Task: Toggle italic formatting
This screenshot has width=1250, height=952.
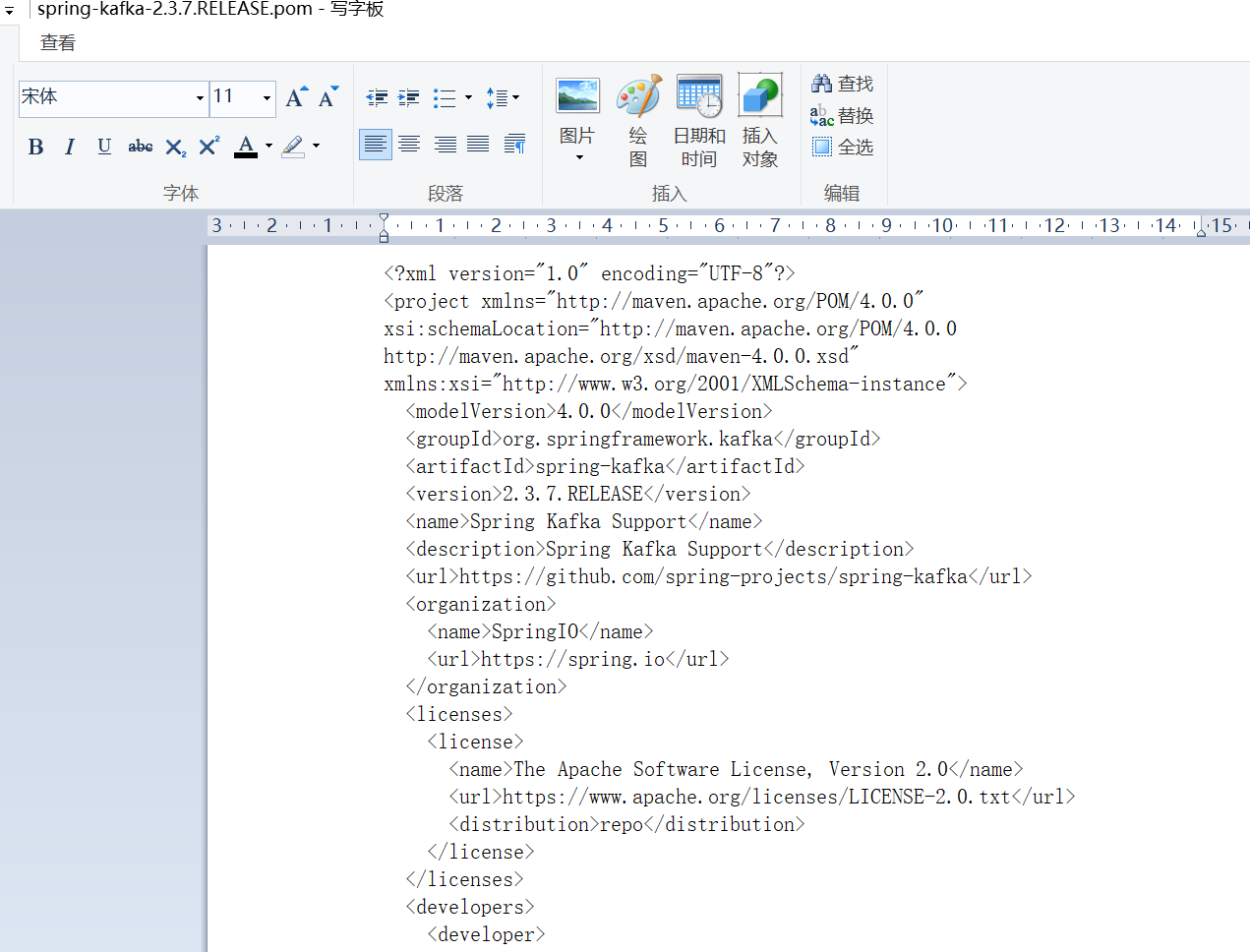Action: click(70, 147)
